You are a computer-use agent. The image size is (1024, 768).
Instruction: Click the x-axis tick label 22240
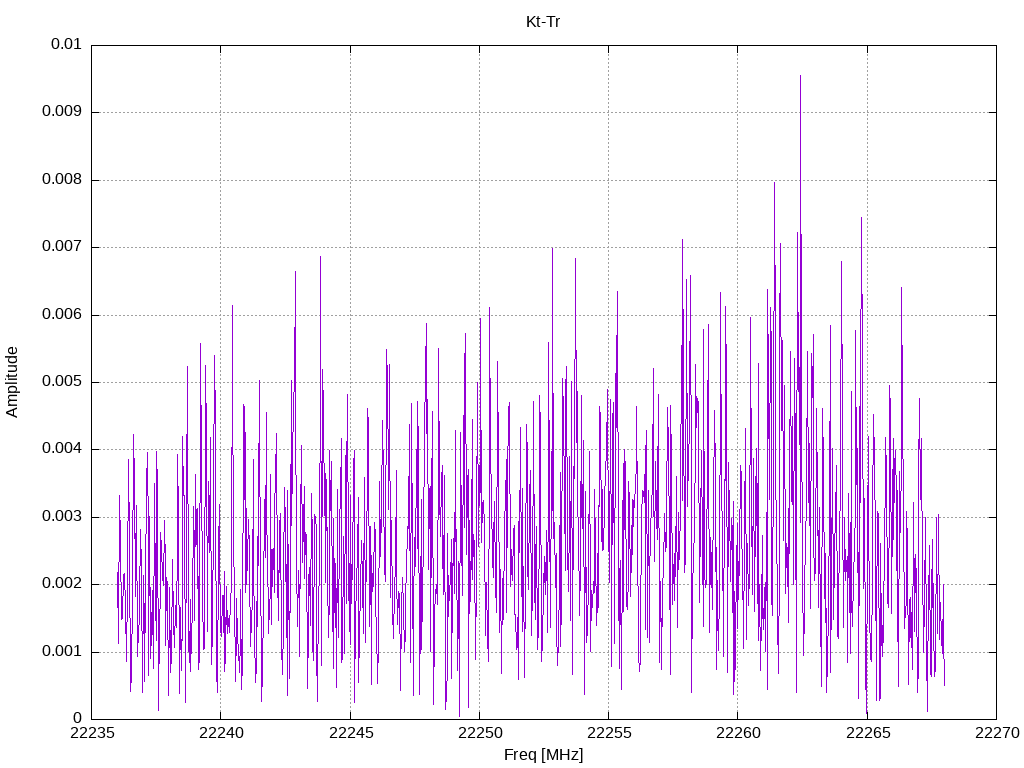coord(221,733)
